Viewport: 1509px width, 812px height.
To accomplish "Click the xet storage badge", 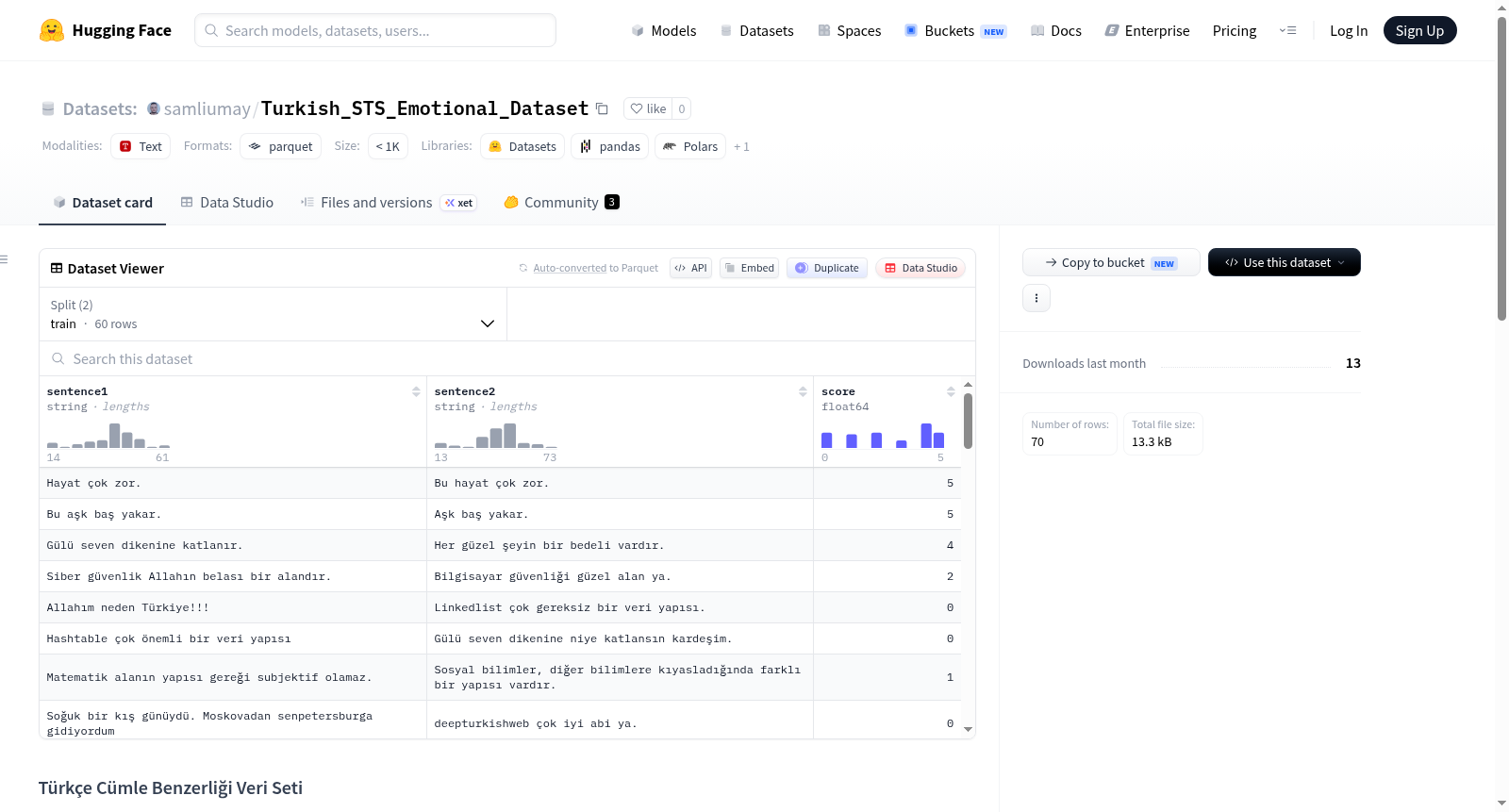I will [459, 203].
